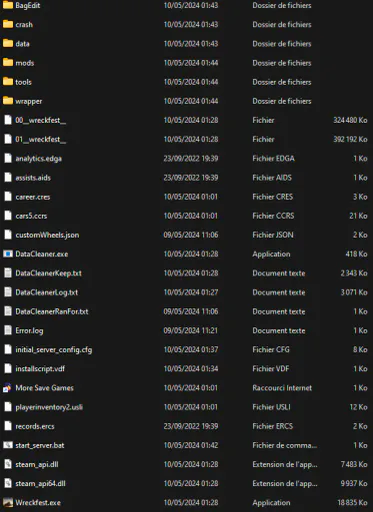The image size is (373, 512).
Task: Select the initial_server_config.cfg file icon
Action: [8, 350]
